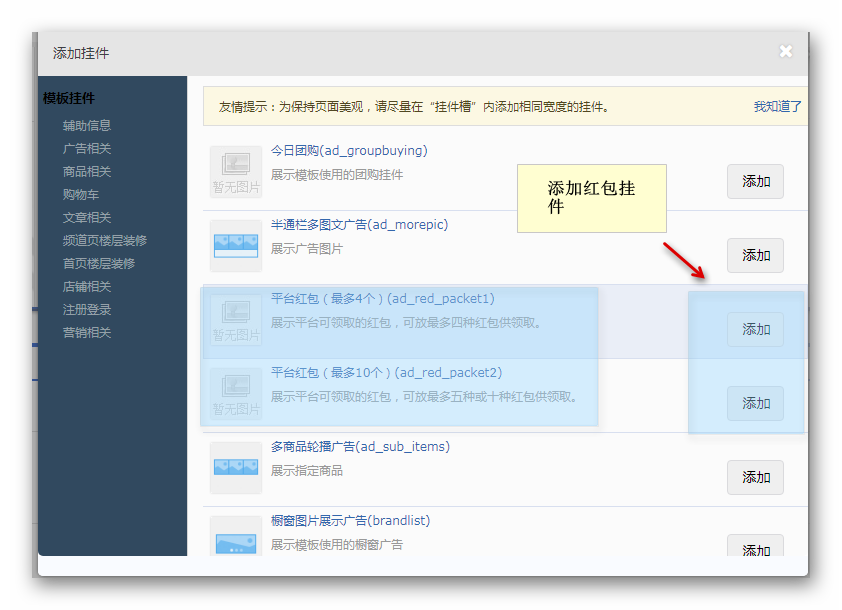The width and height of the screenshot is (842, 610).
Task: Open 橱窗图片展示广告(brandlist) title link
Action: pyautogui.click(x=350, y=521)
